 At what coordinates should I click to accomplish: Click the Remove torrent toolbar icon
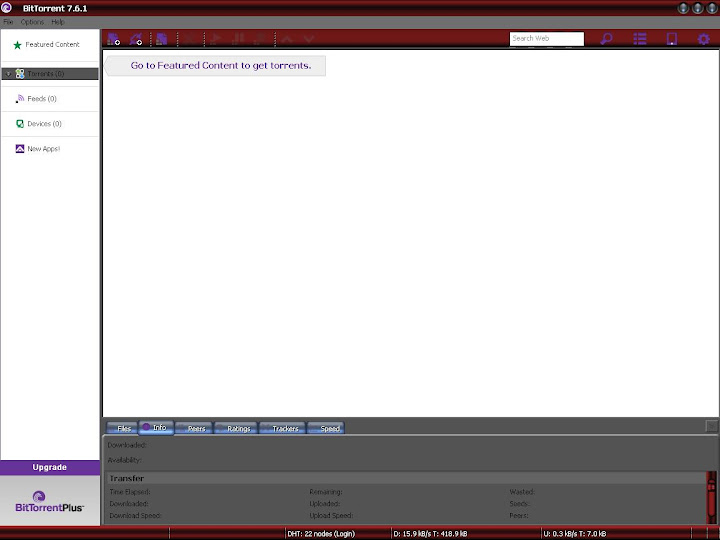coord(189,39)
